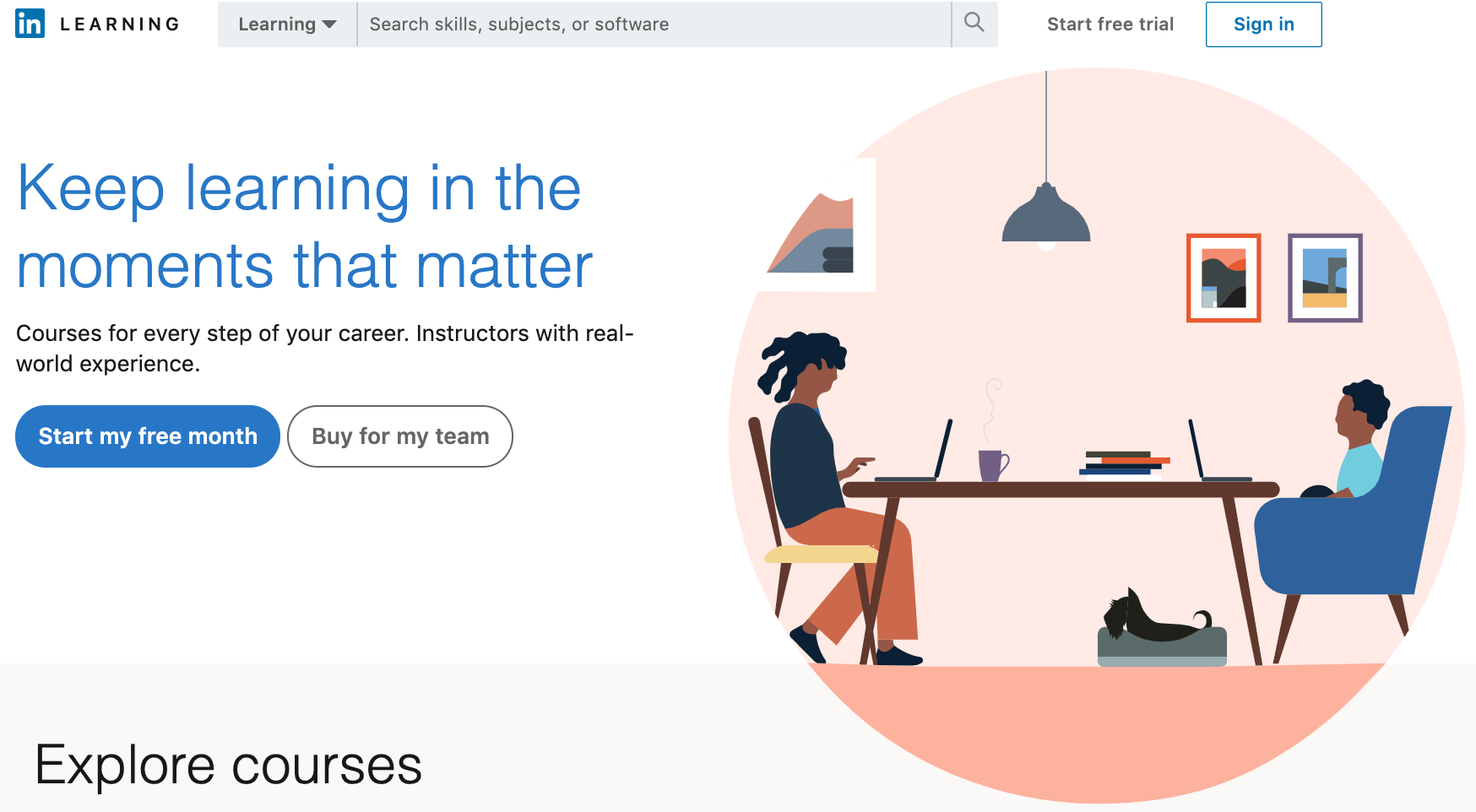Image resolution: width=1476 pixels, height=812 pixels.
Task: Click 'Start my free month' button
Action: click(x=148, y=436)
